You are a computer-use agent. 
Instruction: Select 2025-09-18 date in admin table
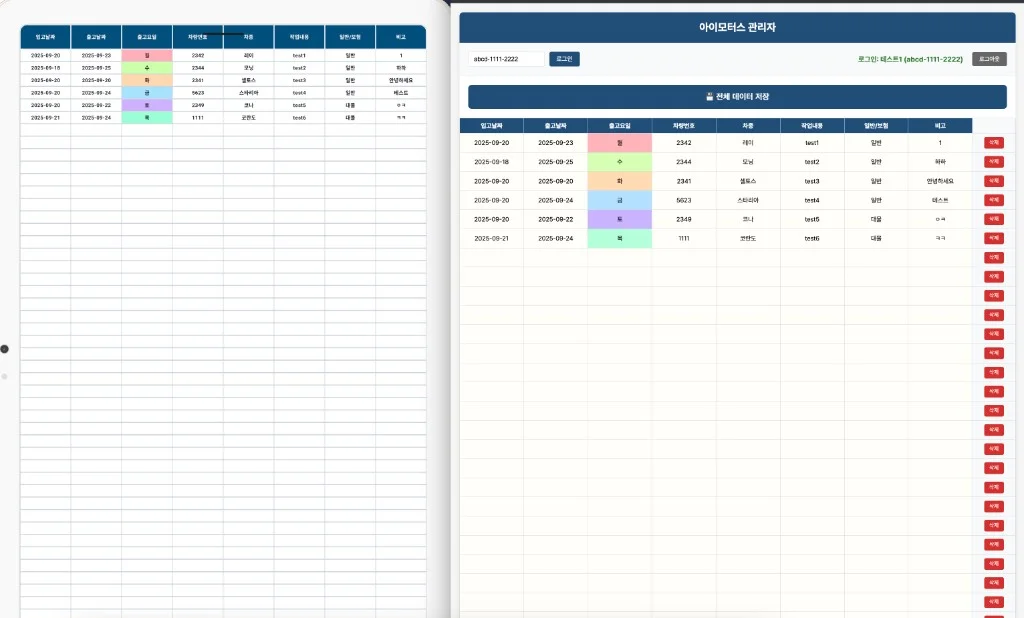coord(491,161)
